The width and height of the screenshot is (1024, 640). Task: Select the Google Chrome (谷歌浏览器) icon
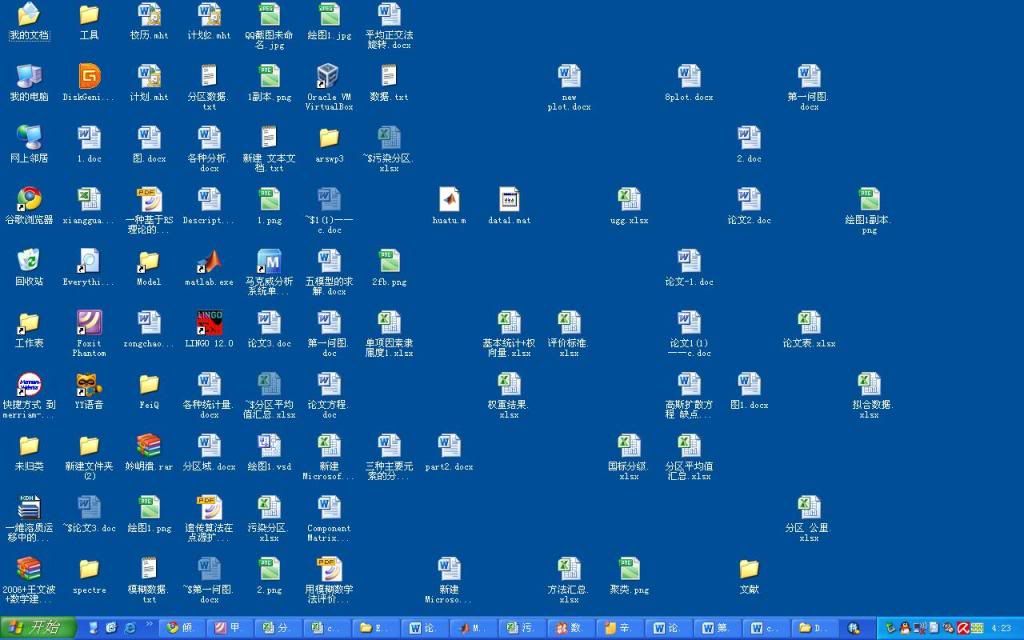29,200
